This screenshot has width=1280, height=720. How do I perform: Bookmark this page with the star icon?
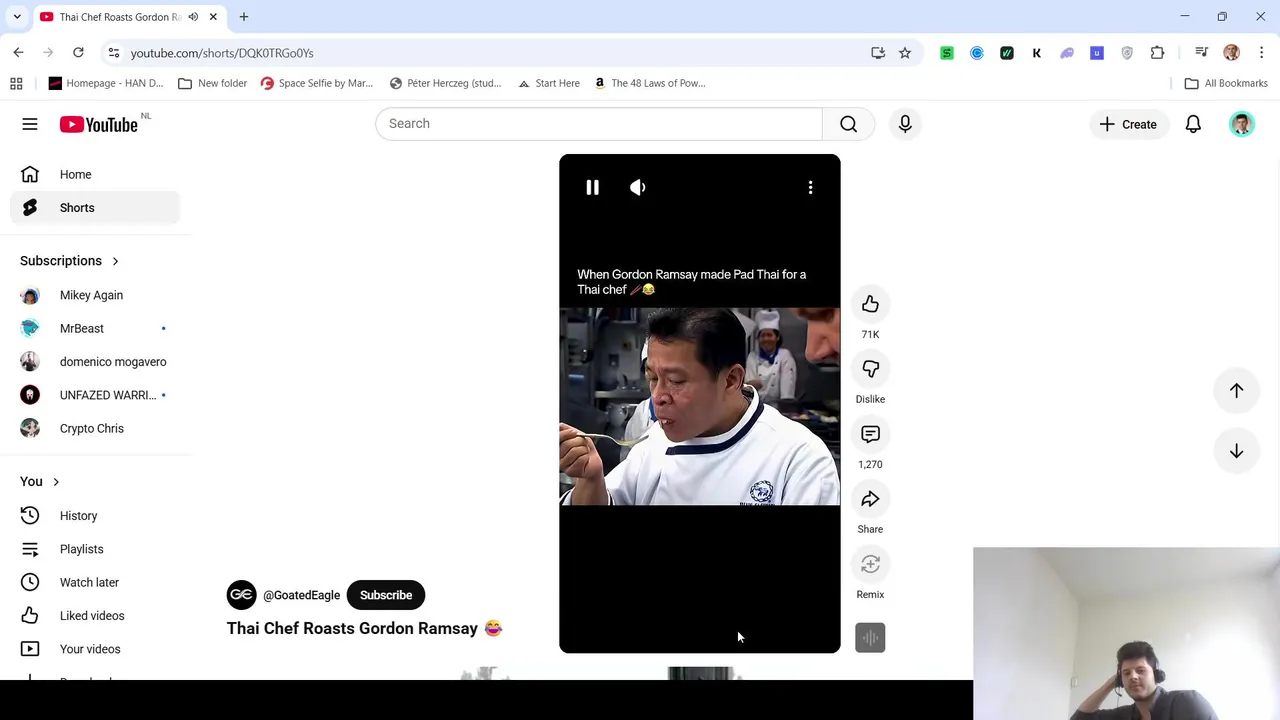click(x=905, y=53)
